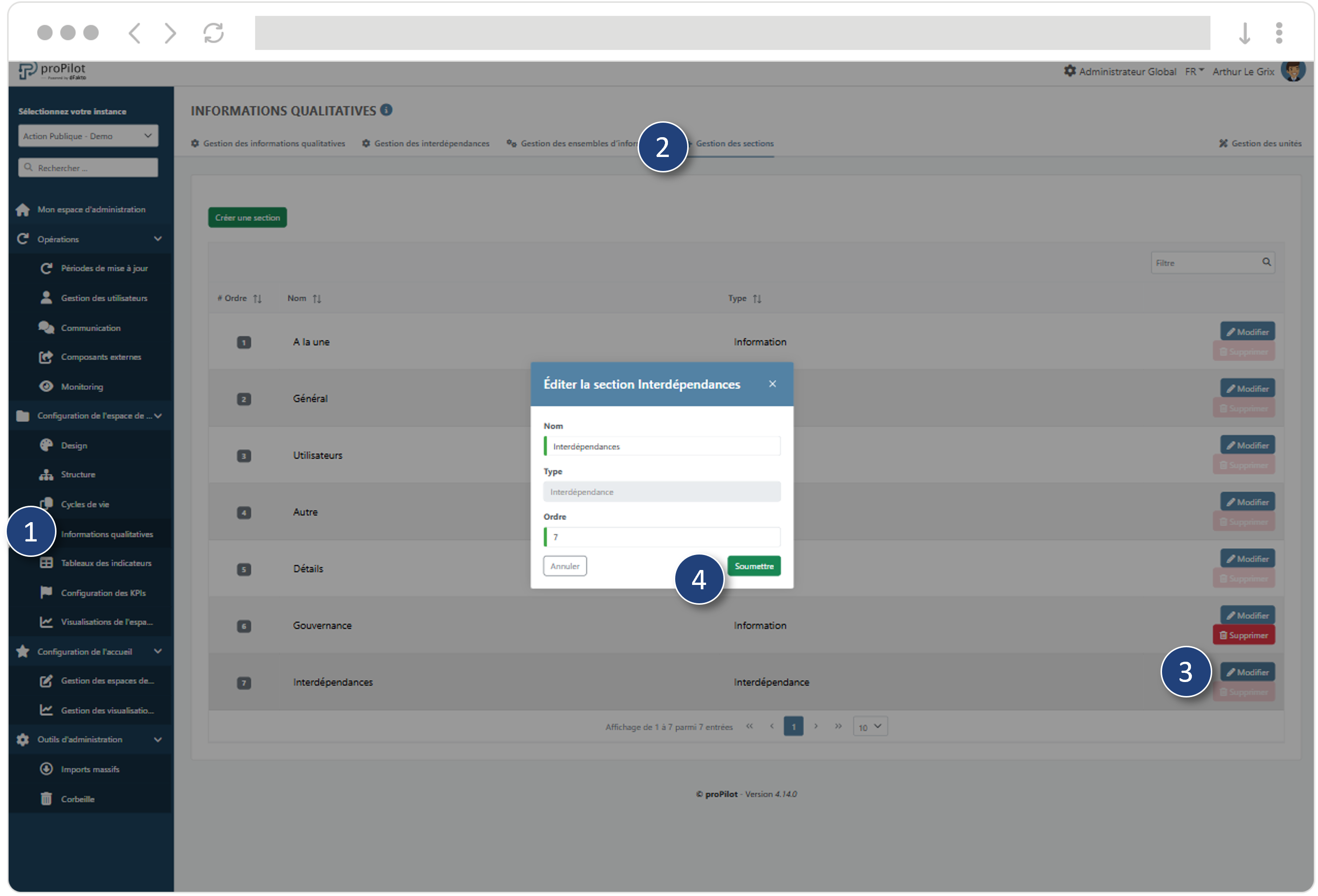Open Design via the palette icon
The width and height of the screenshot is (1318, 896).
coord(46,444)
